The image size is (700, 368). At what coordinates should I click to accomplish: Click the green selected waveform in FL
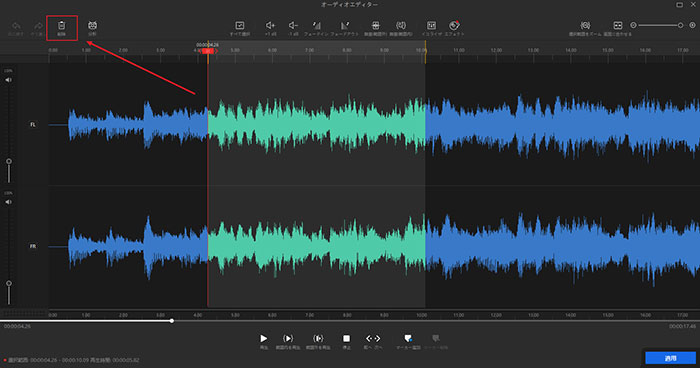(x=317, y=124)
